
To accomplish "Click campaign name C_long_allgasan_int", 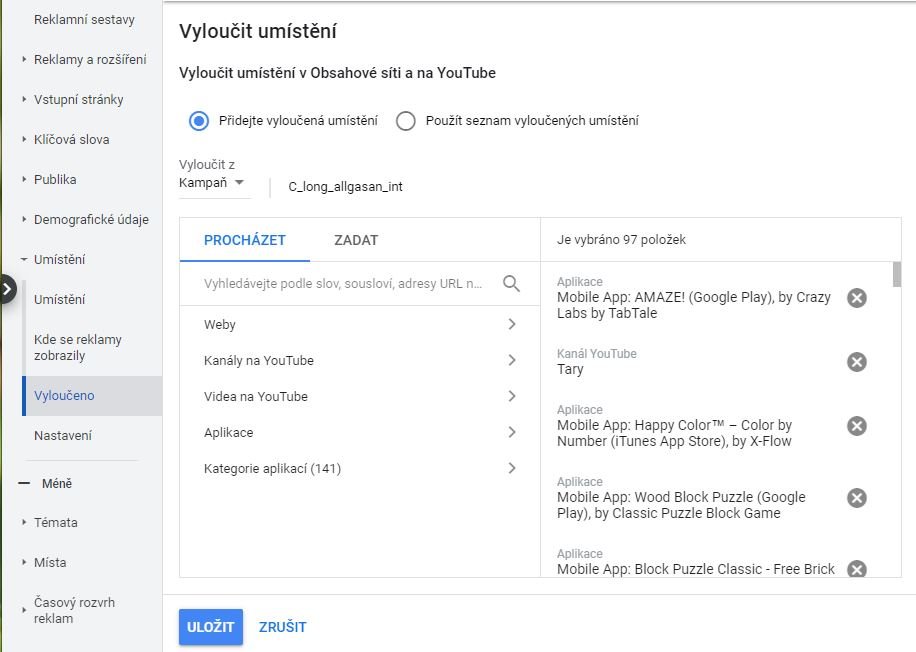I will point(345,187).
